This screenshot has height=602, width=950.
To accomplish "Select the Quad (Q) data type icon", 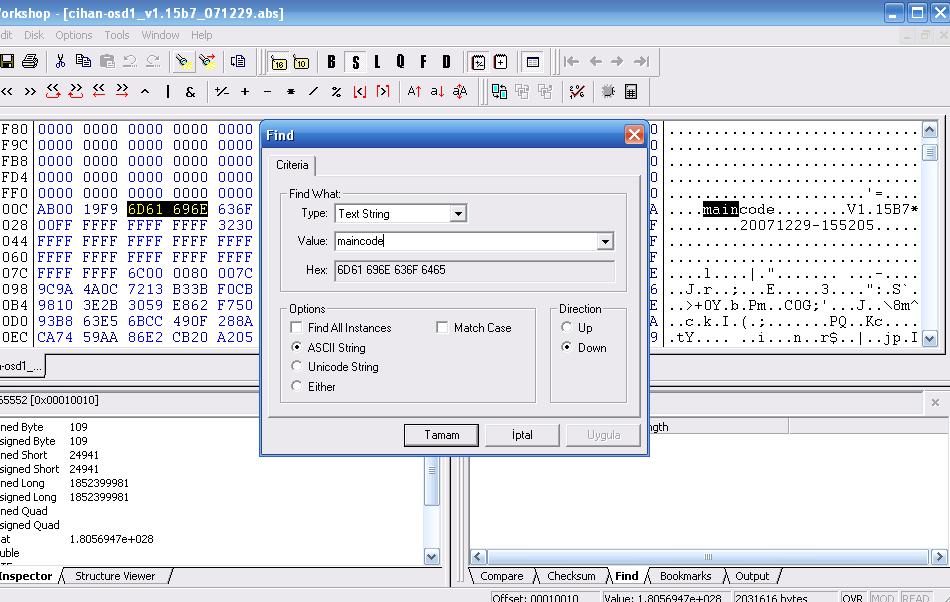I will click(x=400, y=62).
